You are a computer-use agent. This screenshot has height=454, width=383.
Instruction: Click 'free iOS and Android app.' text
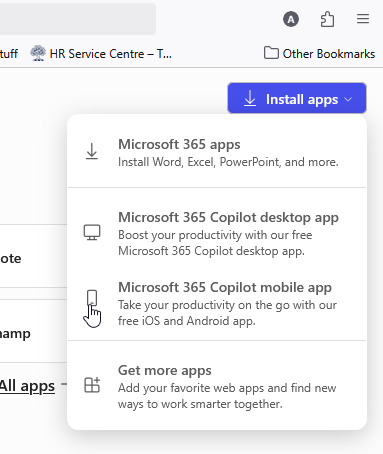coord(187,321)
